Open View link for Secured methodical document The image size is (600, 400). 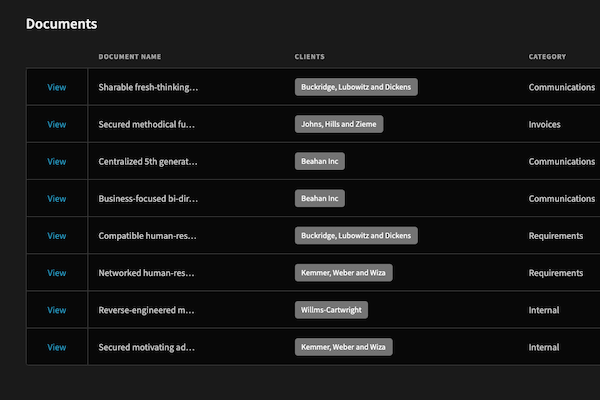pyautogui.click(x=57, y=124)
